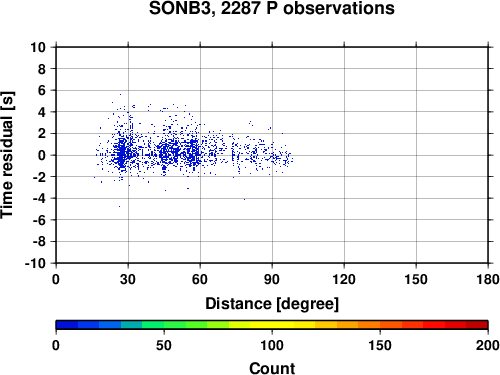Click the y-axis tick label '-8'
The width and height of the screenshot is (500, 375).
tap(39, 242)
